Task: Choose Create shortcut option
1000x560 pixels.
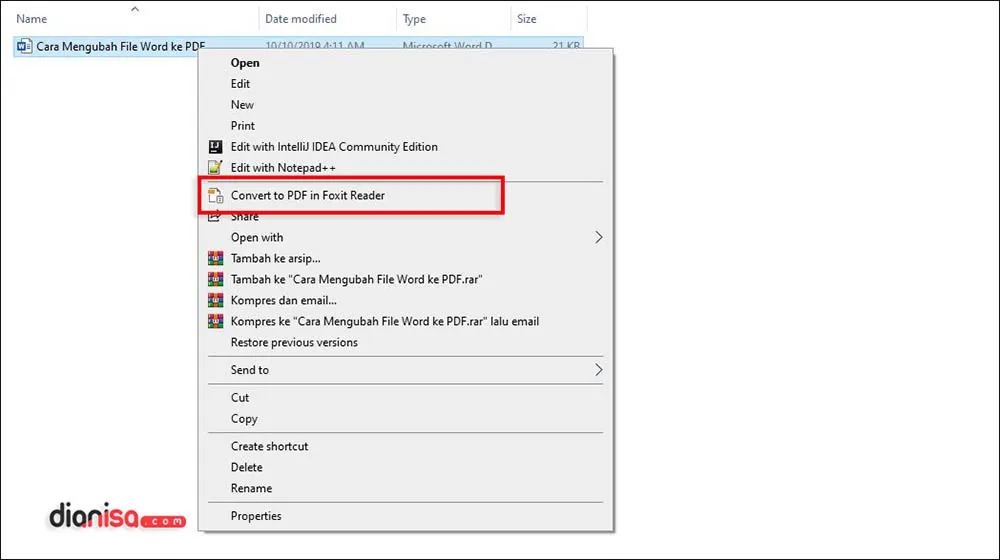Action: coord(269,446)
